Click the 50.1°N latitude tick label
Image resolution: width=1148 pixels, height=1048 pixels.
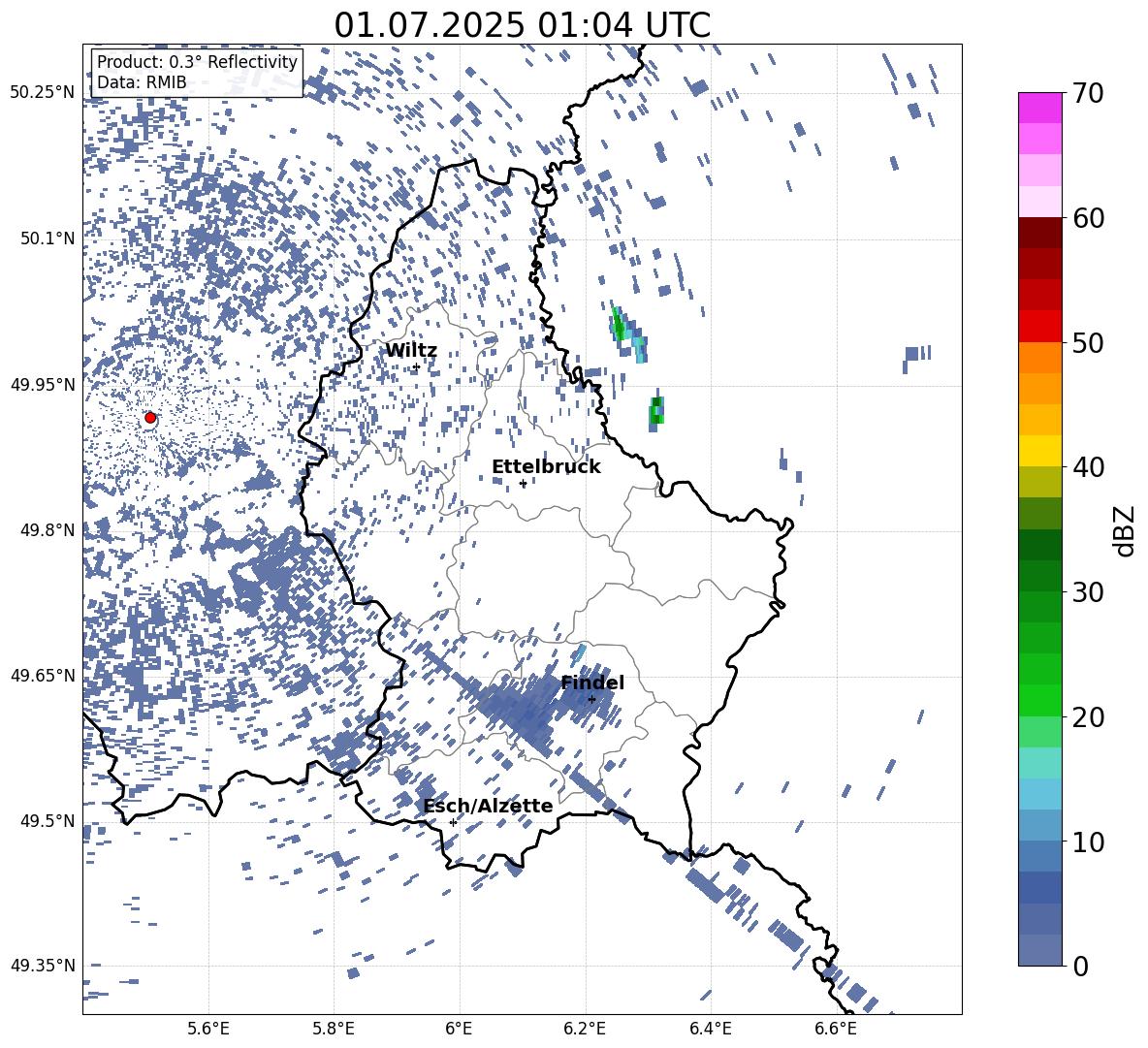click(x=48, y=238)
